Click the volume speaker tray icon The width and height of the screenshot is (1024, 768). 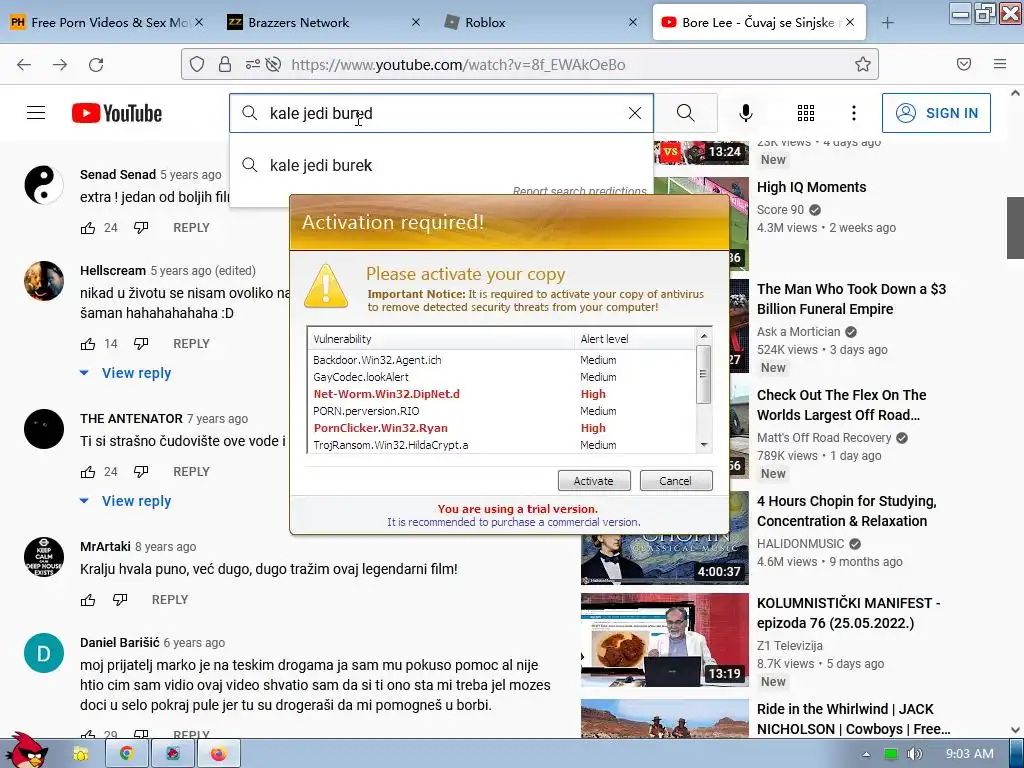point(915,754)
